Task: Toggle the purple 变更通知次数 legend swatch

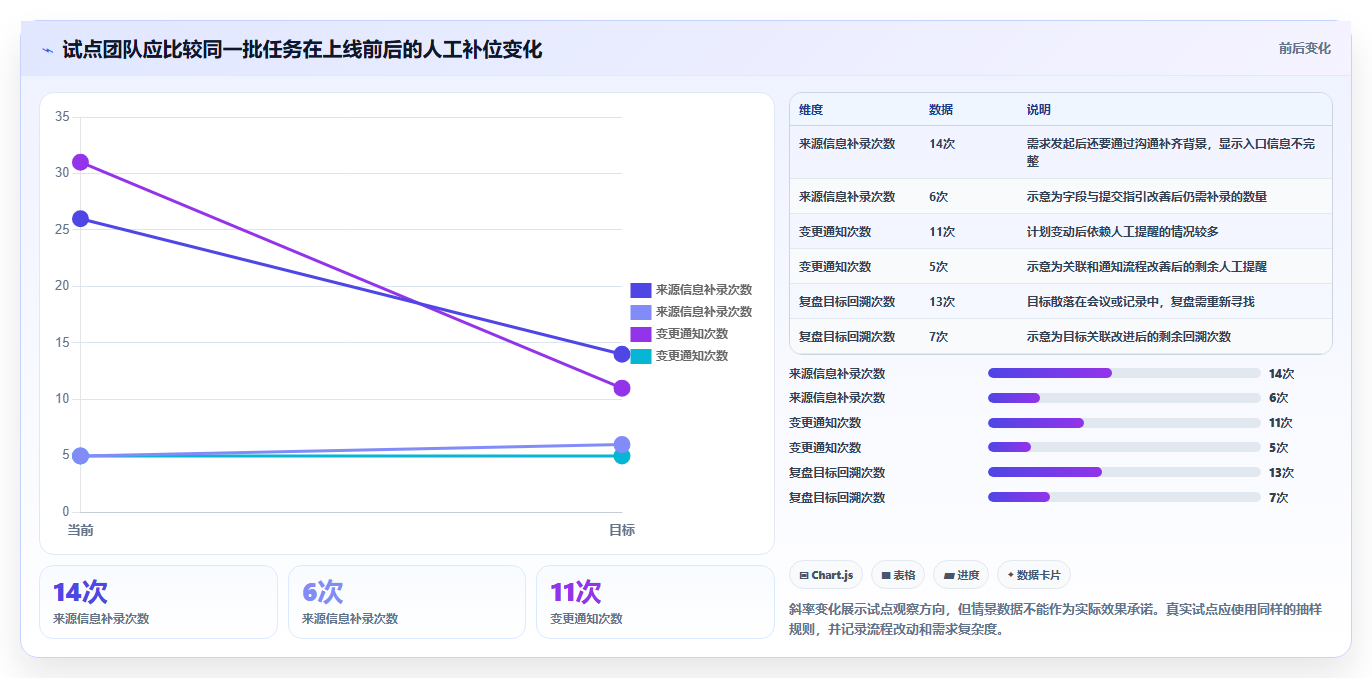Action: point(641,334)
